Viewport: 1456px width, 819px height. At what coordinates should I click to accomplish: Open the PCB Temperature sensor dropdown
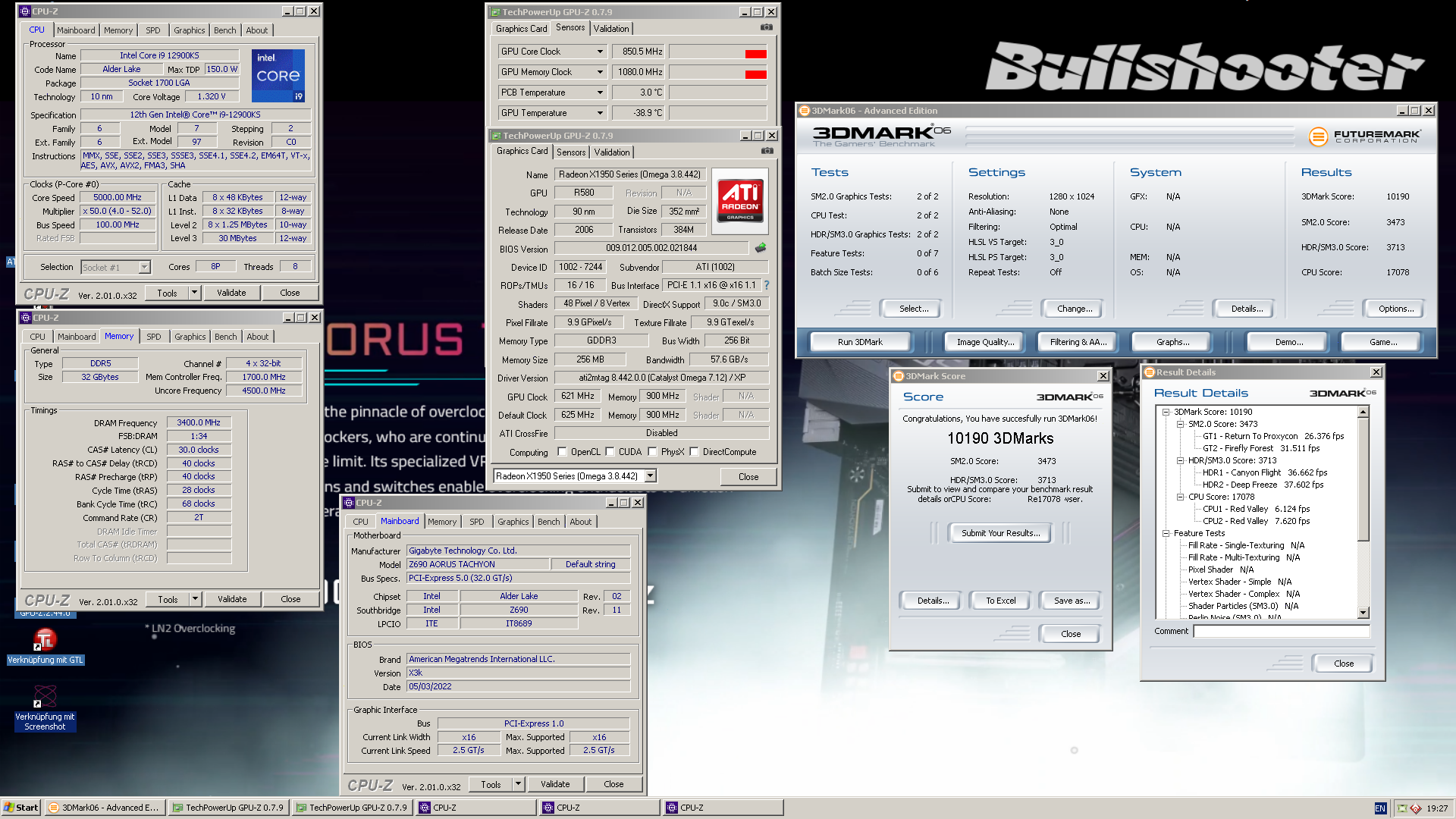pos(600,93)
